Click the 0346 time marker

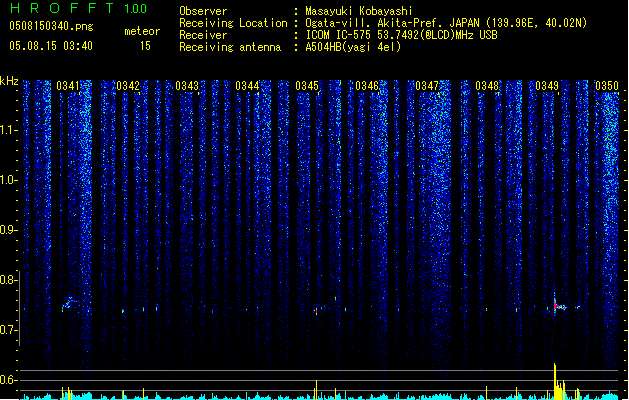point(367,86)
